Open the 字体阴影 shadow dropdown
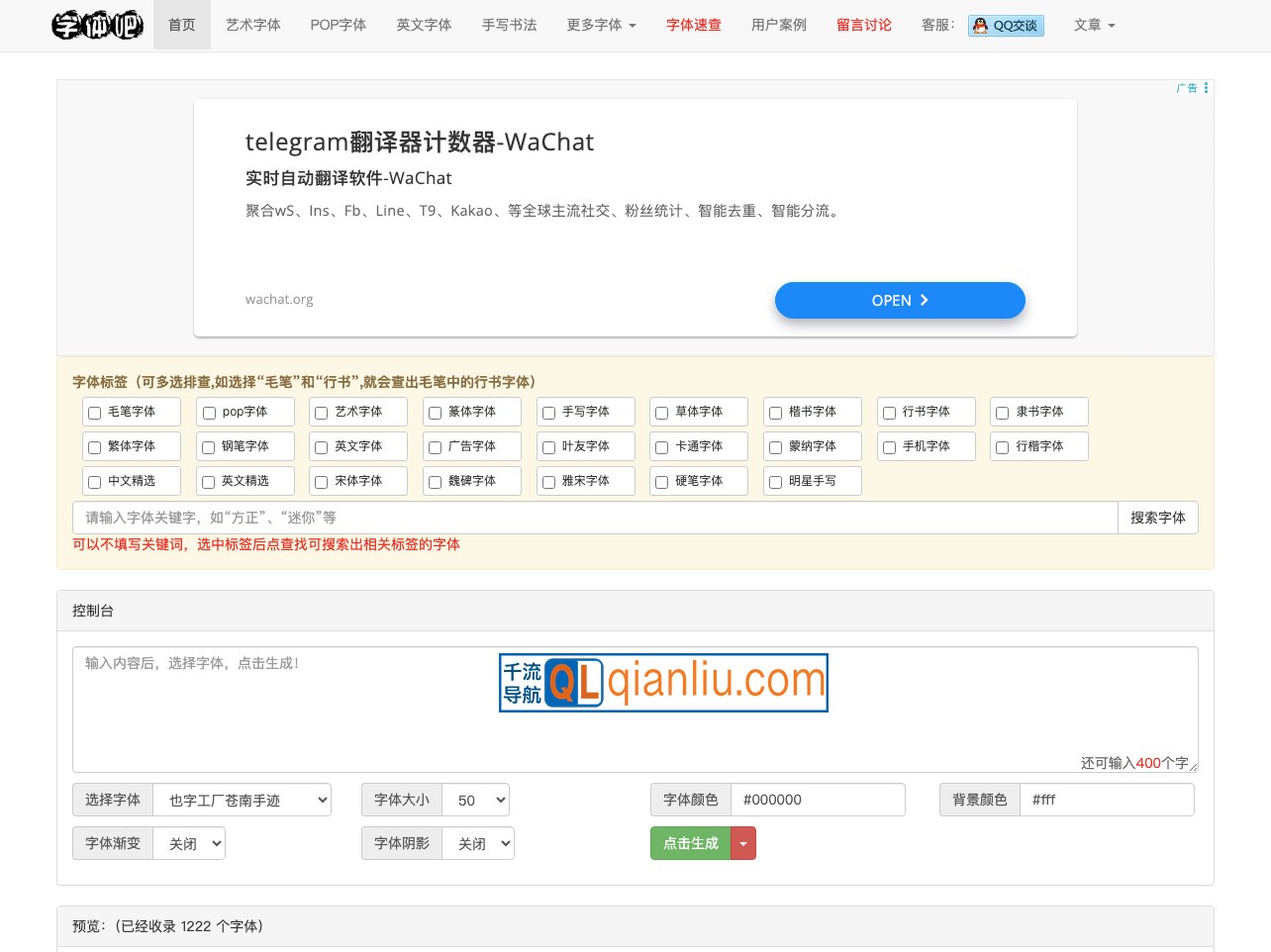This screenshot has width=1271, height=952. [x=478, y=843]
